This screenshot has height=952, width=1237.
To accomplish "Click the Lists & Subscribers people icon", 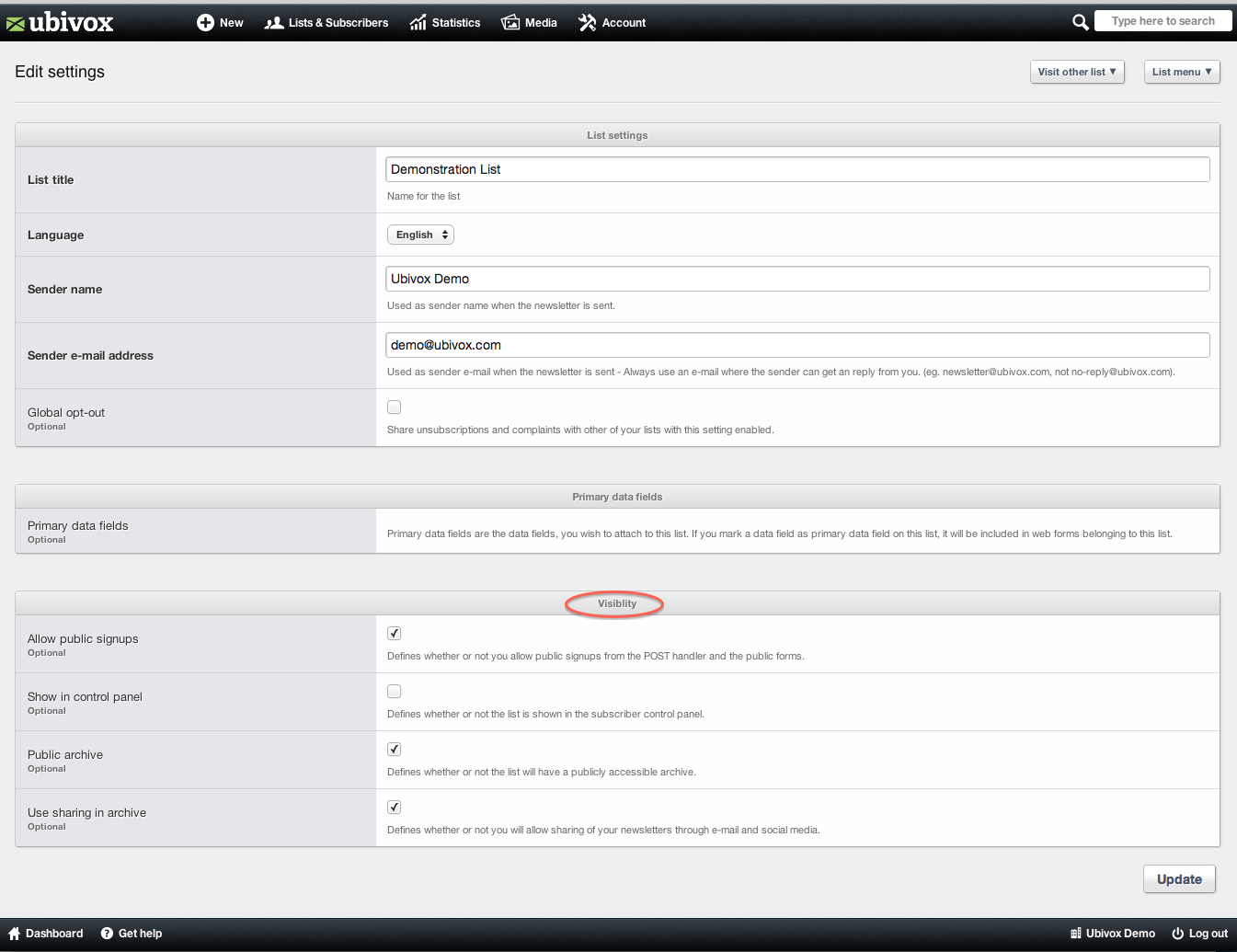I will click(273, 23).
